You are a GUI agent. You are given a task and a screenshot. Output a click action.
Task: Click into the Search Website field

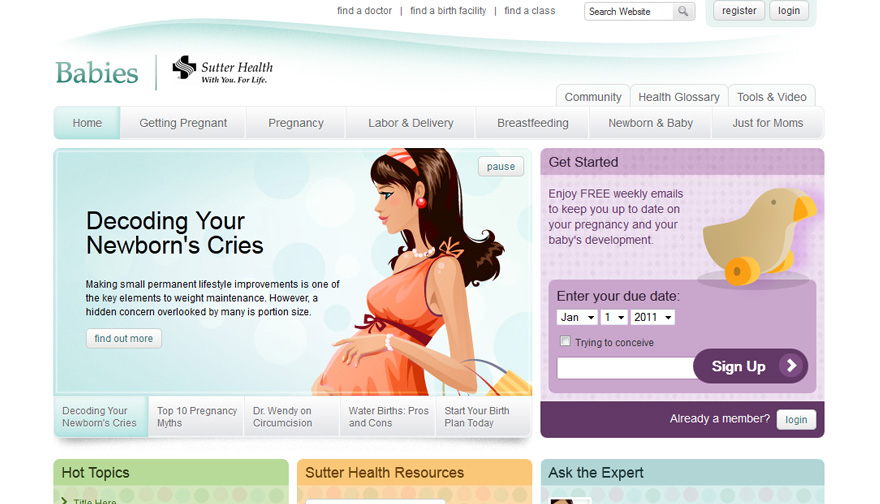pyautogui.click(x=629, y=11)
